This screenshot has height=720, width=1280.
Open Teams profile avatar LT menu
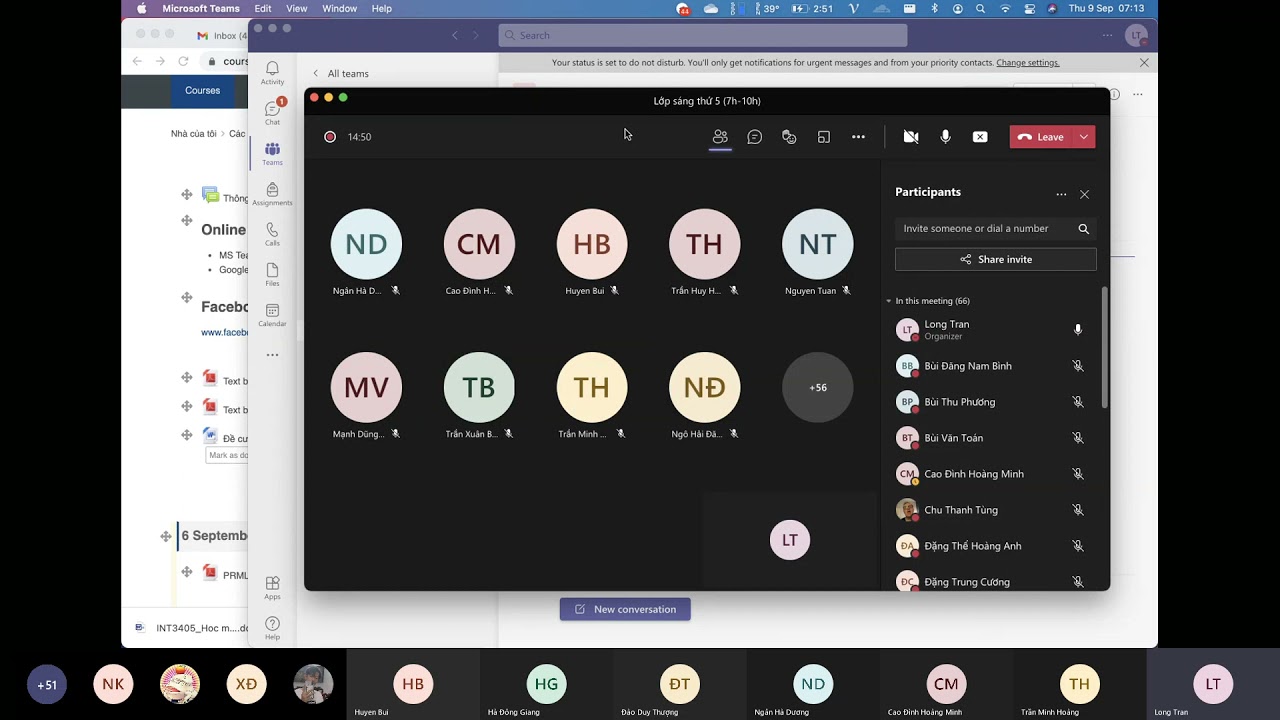pyautogui.click(x=1136, y=35)
